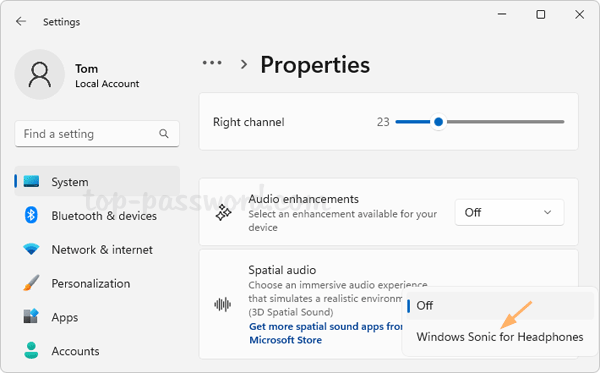Image resolution: width=600 pixels, height=373 pixels.
Task: Click the Network & internet wifi icon
Action: (x=31, y=249)
